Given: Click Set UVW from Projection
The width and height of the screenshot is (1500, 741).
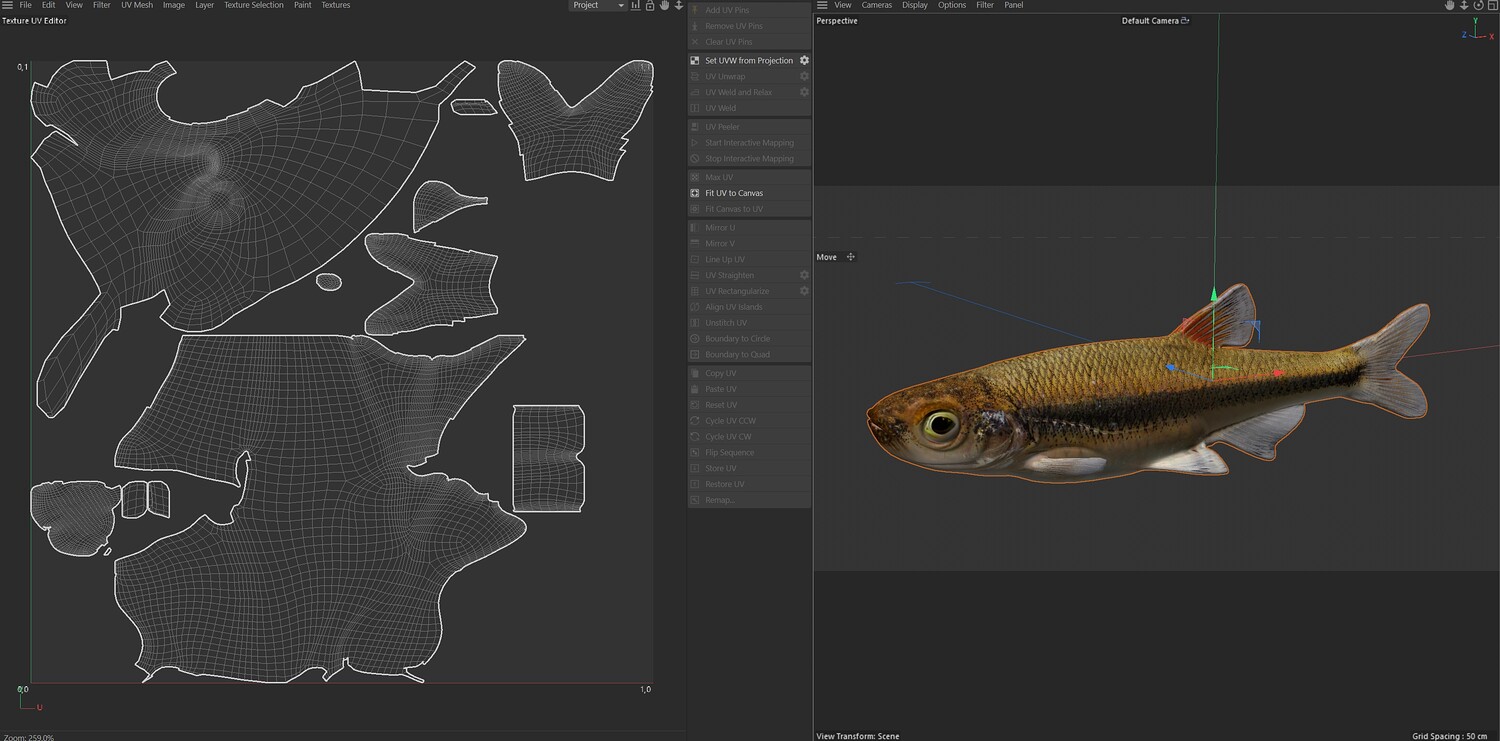Looking at the screenshot, I should click(x=748, y=61).
